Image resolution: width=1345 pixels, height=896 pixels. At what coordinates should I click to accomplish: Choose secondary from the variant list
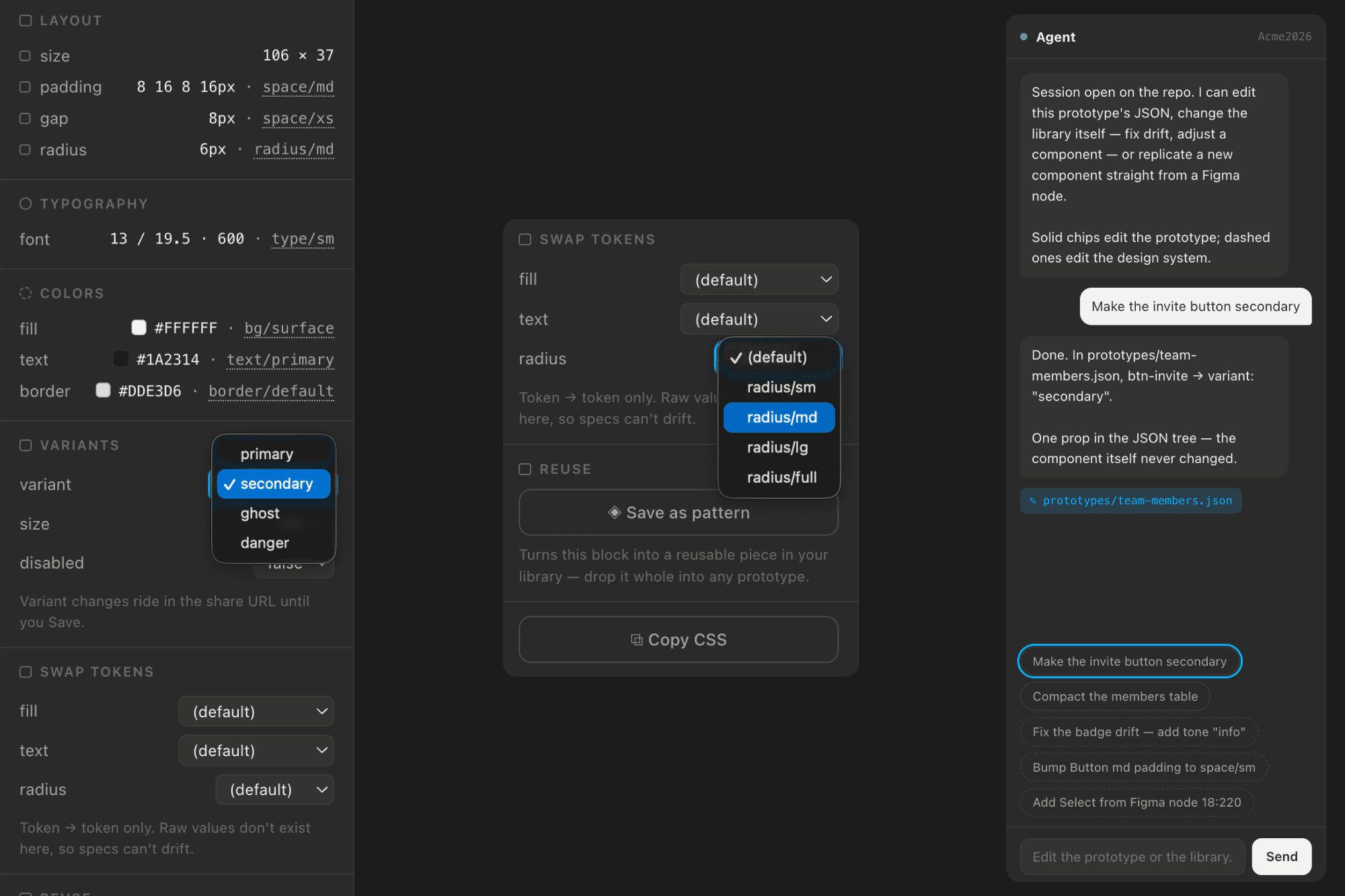274,484
